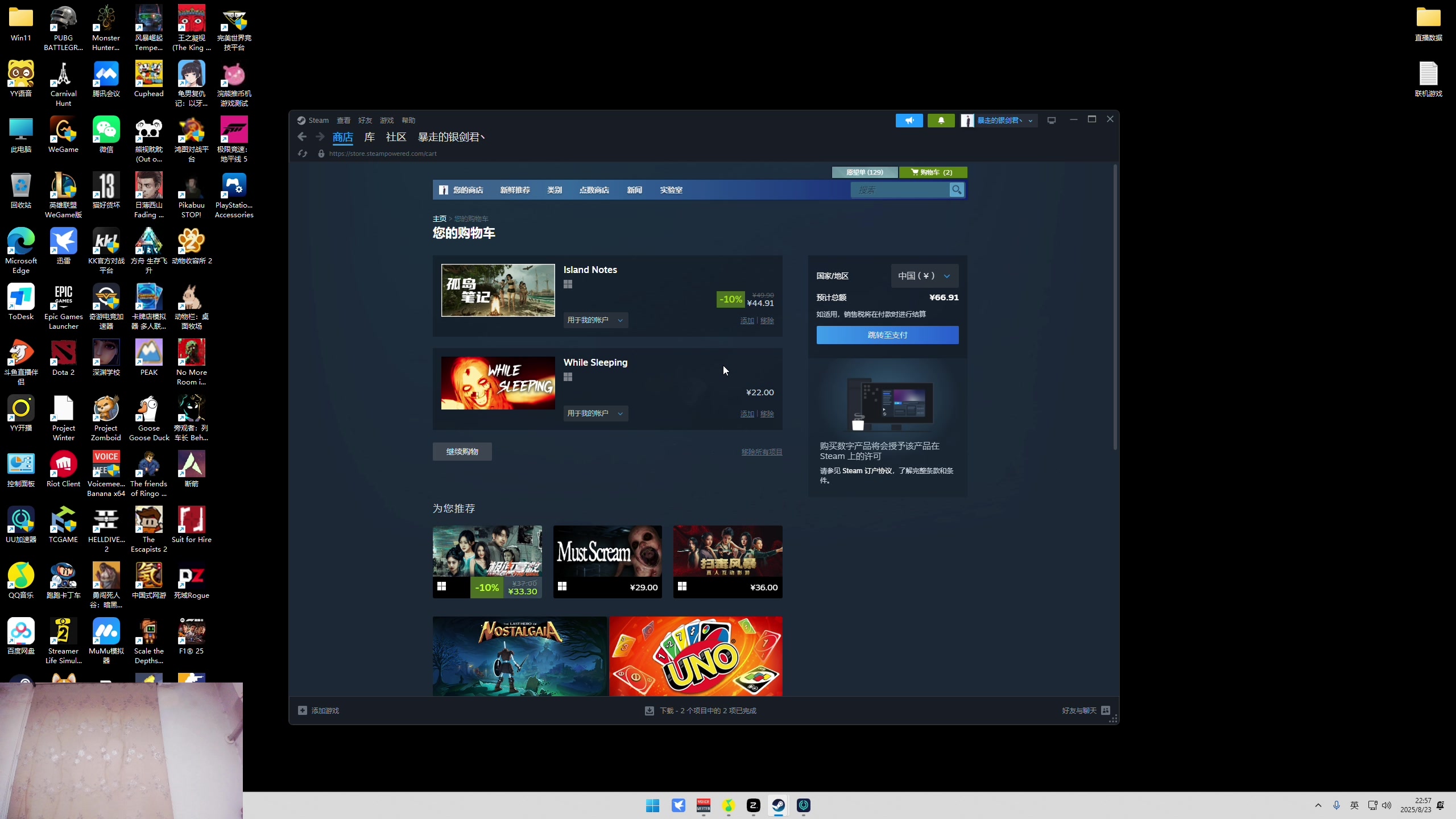Open the UU accelerator taskbar icon

(x=804, y=805)
